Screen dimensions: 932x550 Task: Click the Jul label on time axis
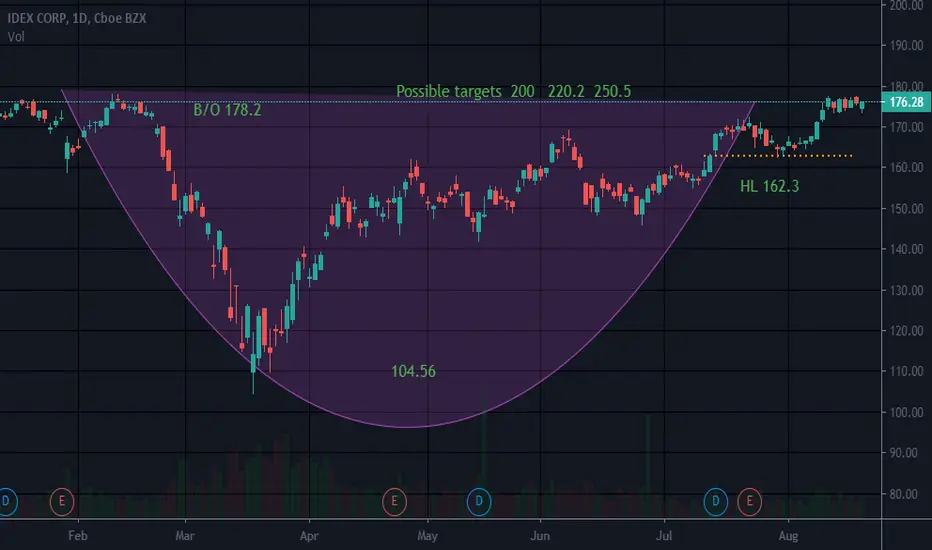click(x=664, y=536)
